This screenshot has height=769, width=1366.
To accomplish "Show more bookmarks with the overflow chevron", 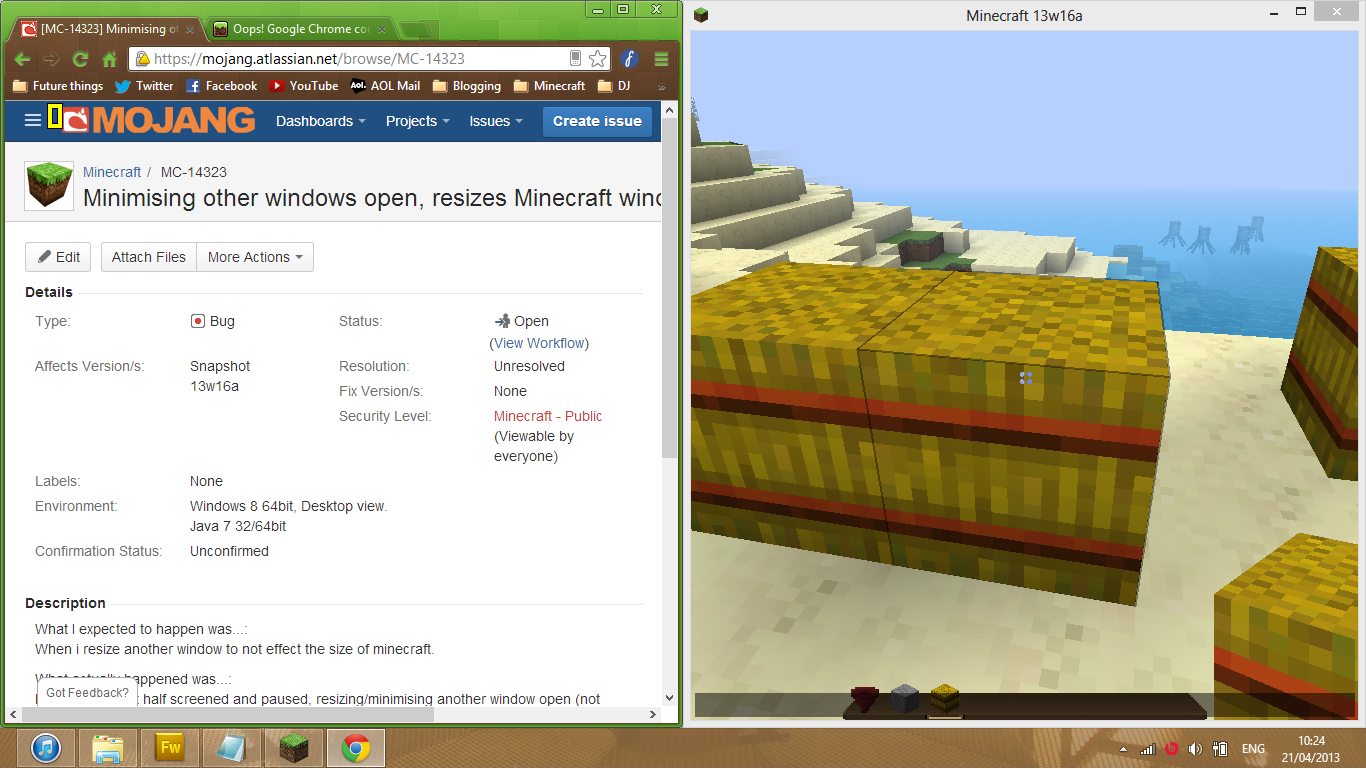I will pos(661,87).
